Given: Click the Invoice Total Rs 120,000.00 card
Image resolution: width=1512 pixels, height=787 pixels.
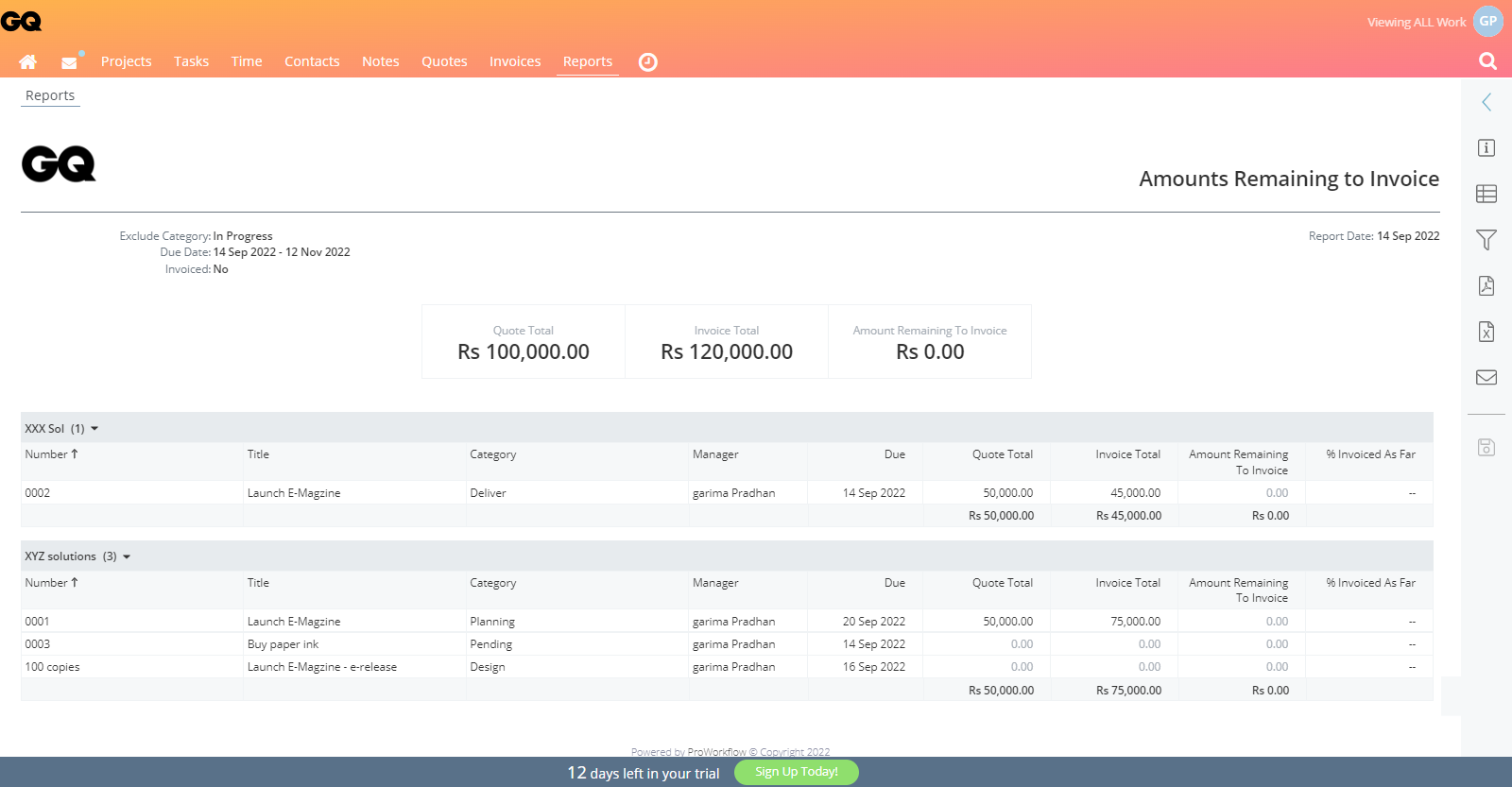Looking at the screenshot, I should coord(727,342).
